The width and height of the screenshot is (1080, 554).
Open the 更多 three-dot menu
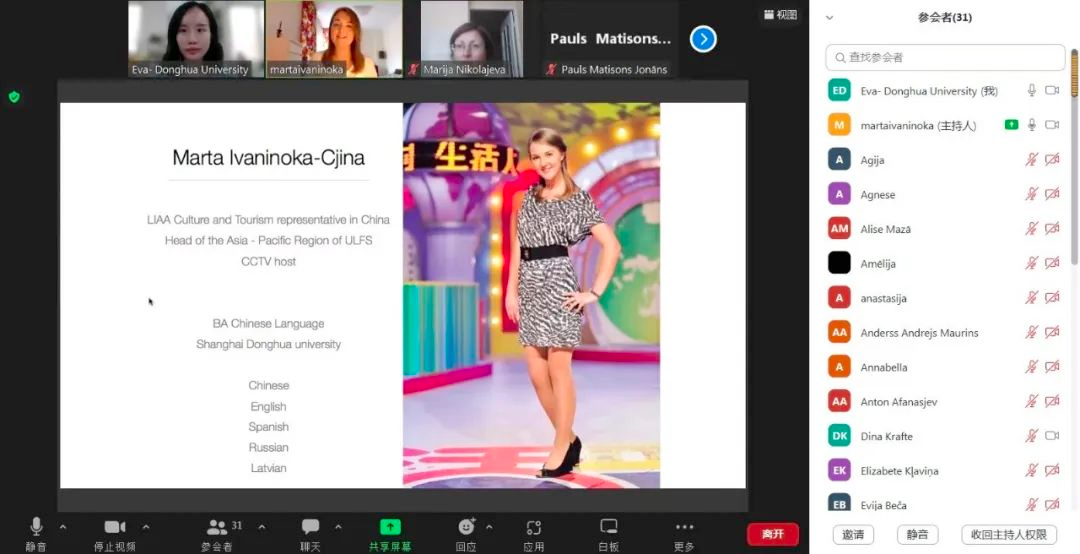click(x=684, y=527)
